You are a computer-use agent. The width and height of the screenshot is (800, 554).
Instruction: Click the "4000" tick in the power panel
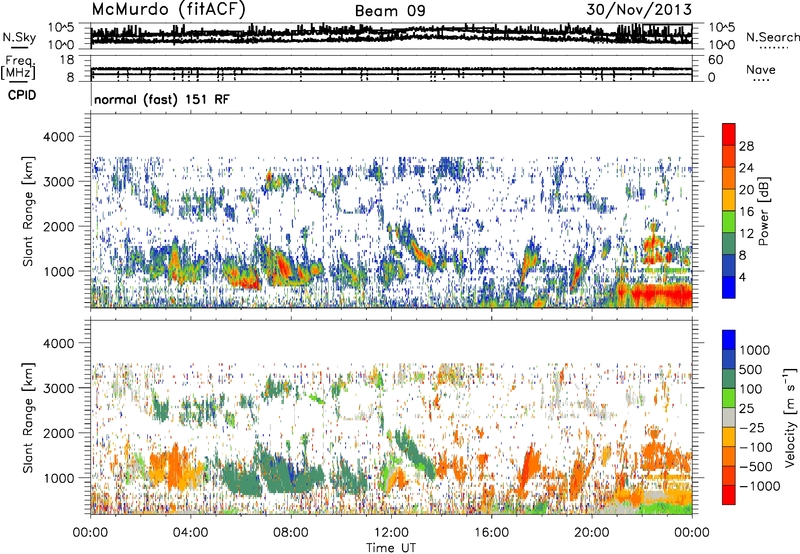[x=59, y=136]
